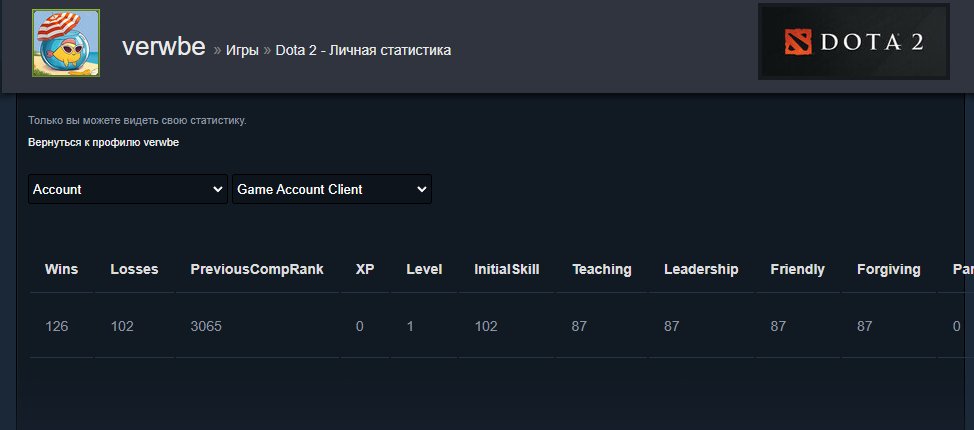Viewport: 974px width, 430px height.
Task: Click the text Только вы можете видеть свою статистику
Action: tap(137, 120)
